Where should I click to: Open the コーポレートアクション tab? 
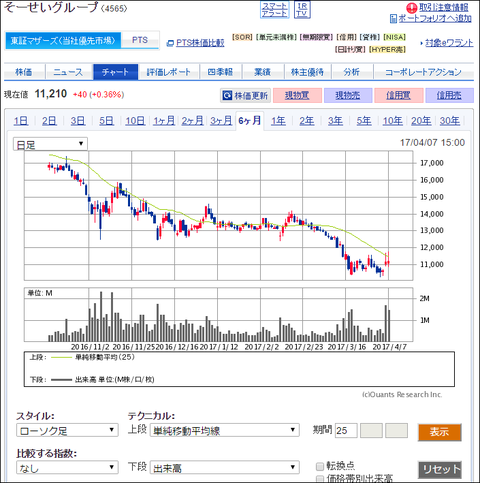pyautogui.click(x=423, y=72)
